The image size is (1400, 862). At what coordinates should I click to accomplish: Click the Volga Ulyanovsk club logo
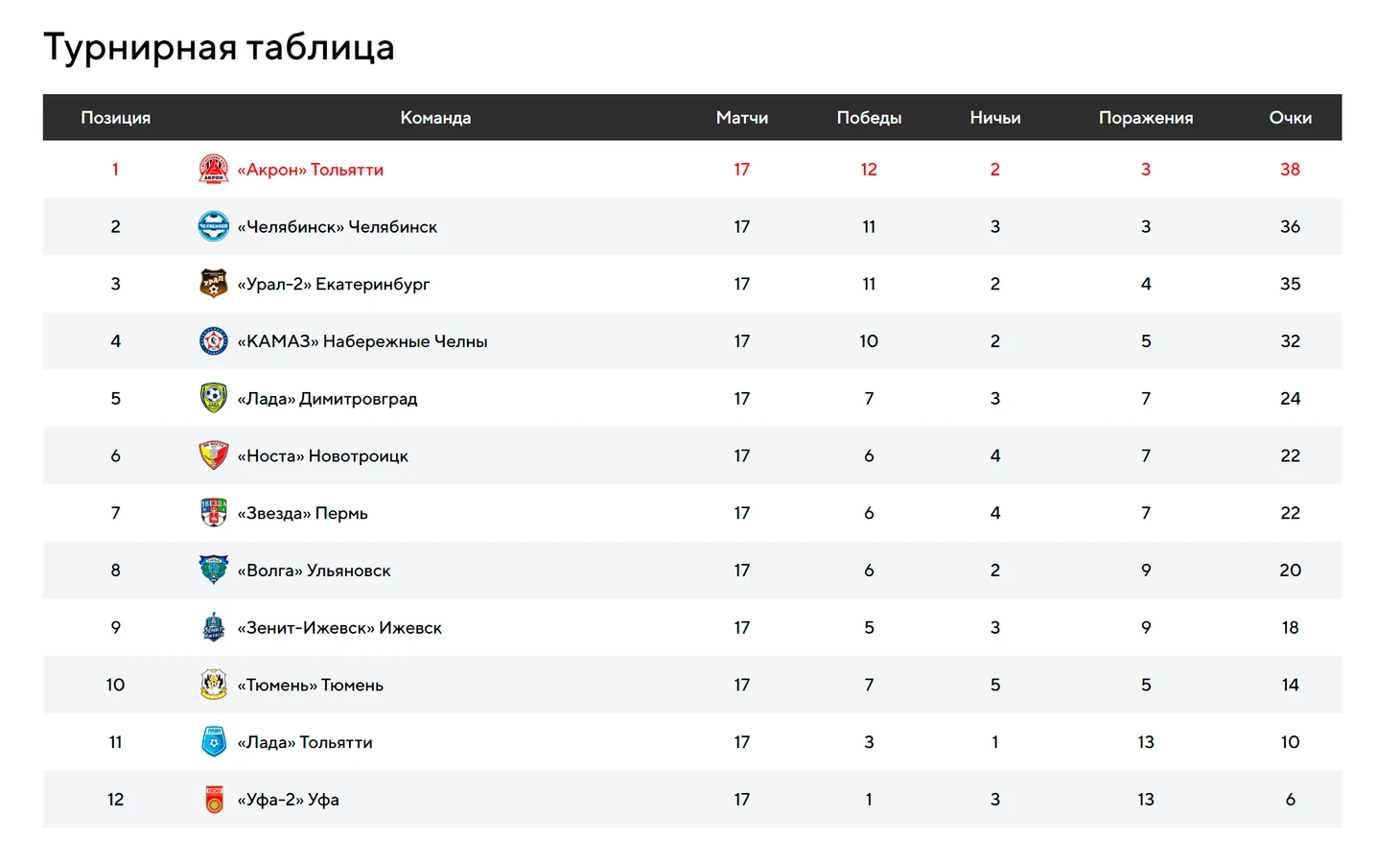[213, 571]
